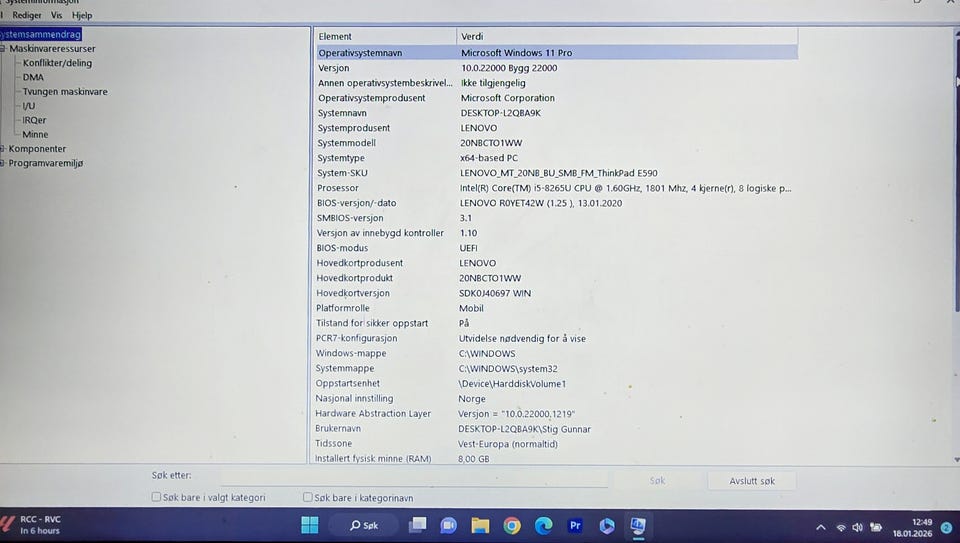Launch Google Chrome from the taskbar

512,525
